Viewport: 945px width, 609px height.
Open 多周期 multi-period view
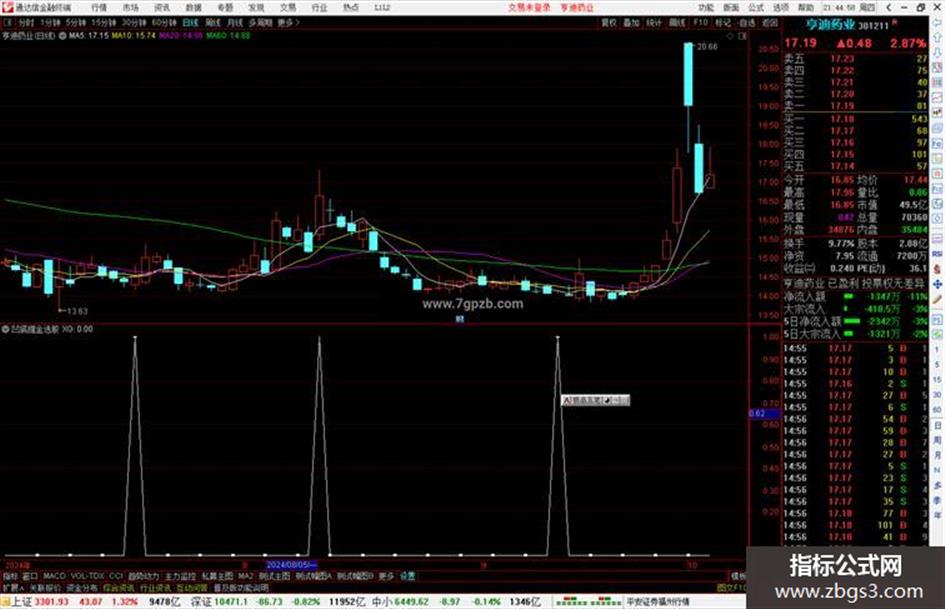tap(260, 22)
